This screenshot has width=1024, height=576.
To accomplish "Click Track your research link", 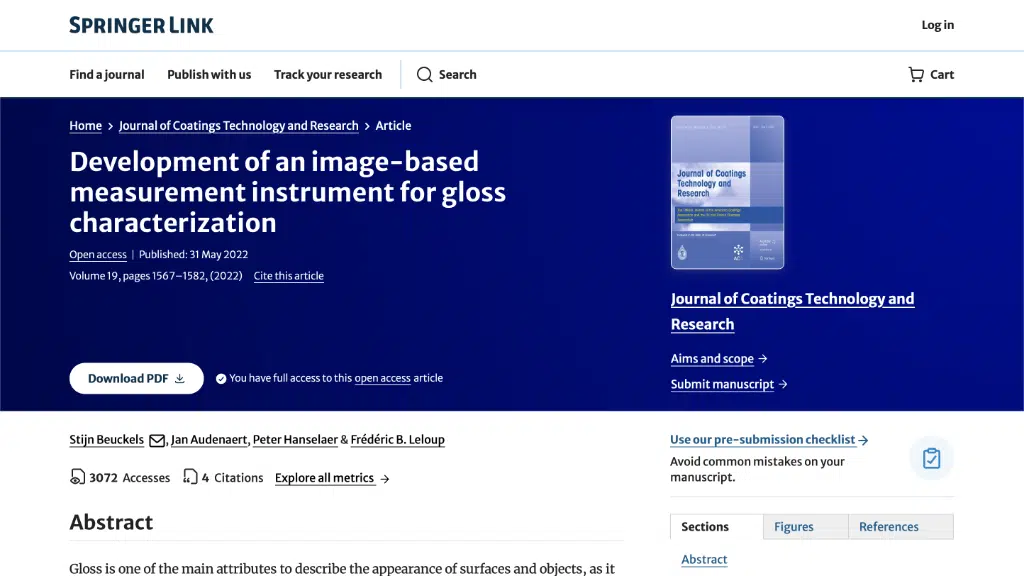I will coord(328,75).
